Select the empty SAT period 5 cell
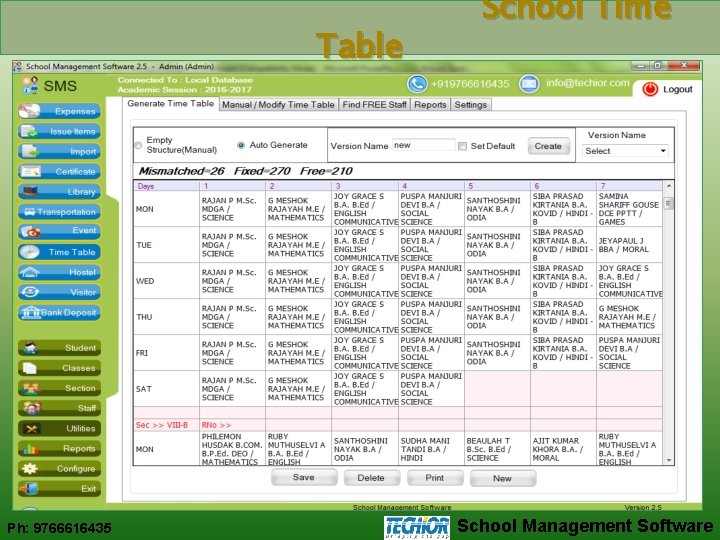This screenshot has height=540, width=720. [x=497, y=389]
